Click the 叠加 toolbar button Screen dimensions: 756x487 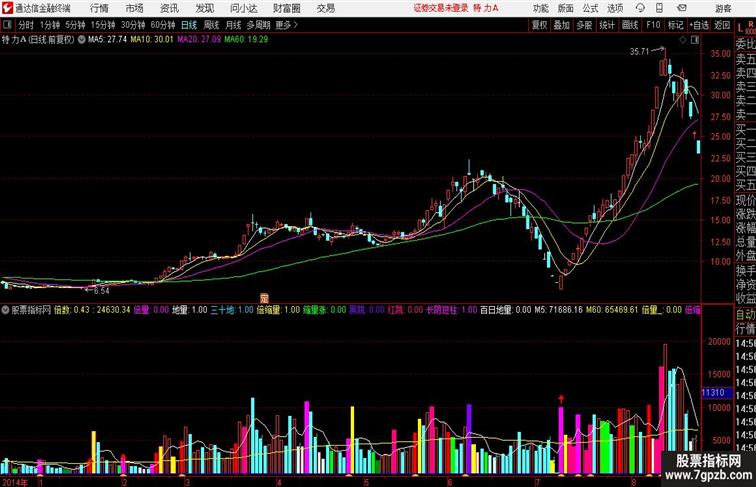(562, 25)
